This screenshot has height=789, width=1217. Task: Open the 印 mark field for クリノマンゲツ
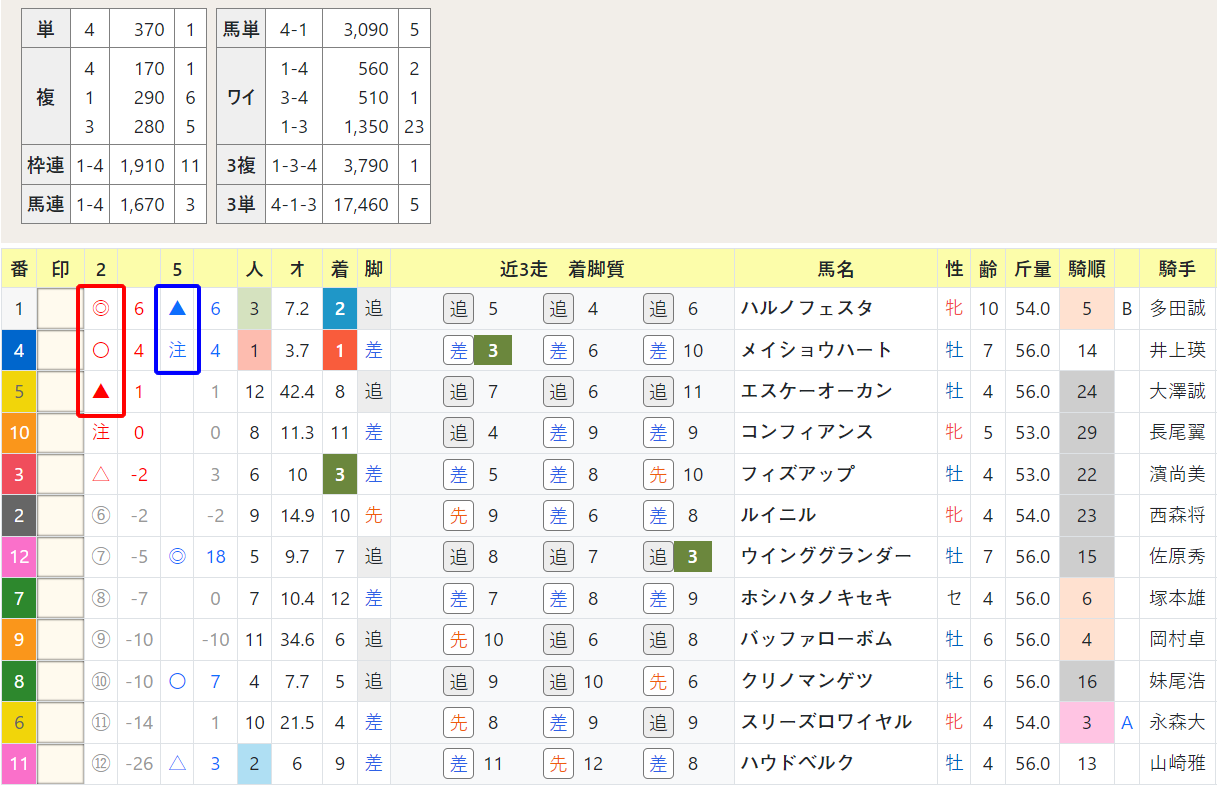(x=60, y=681)
